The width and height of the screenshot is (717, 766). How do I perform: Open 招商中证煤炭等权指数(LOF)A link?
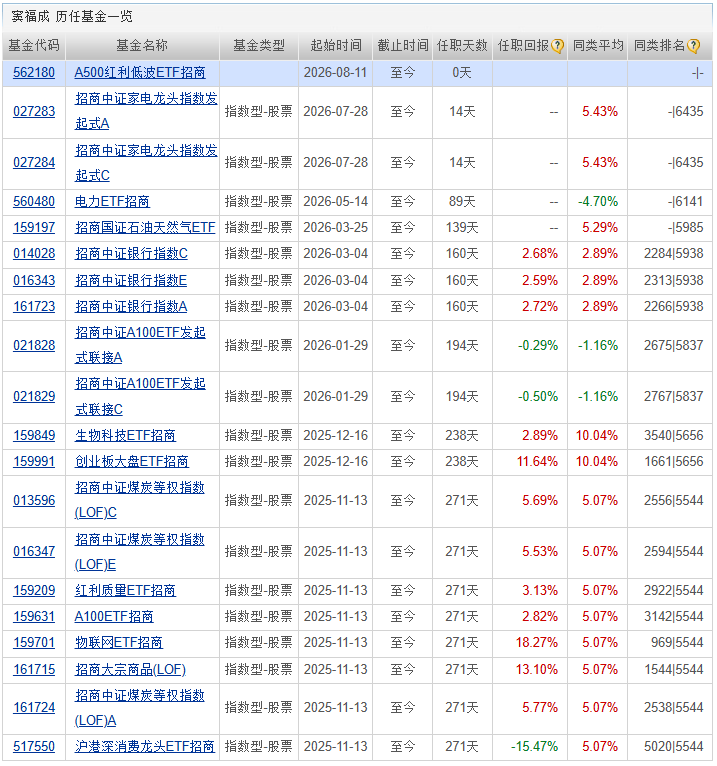[139, 708]
